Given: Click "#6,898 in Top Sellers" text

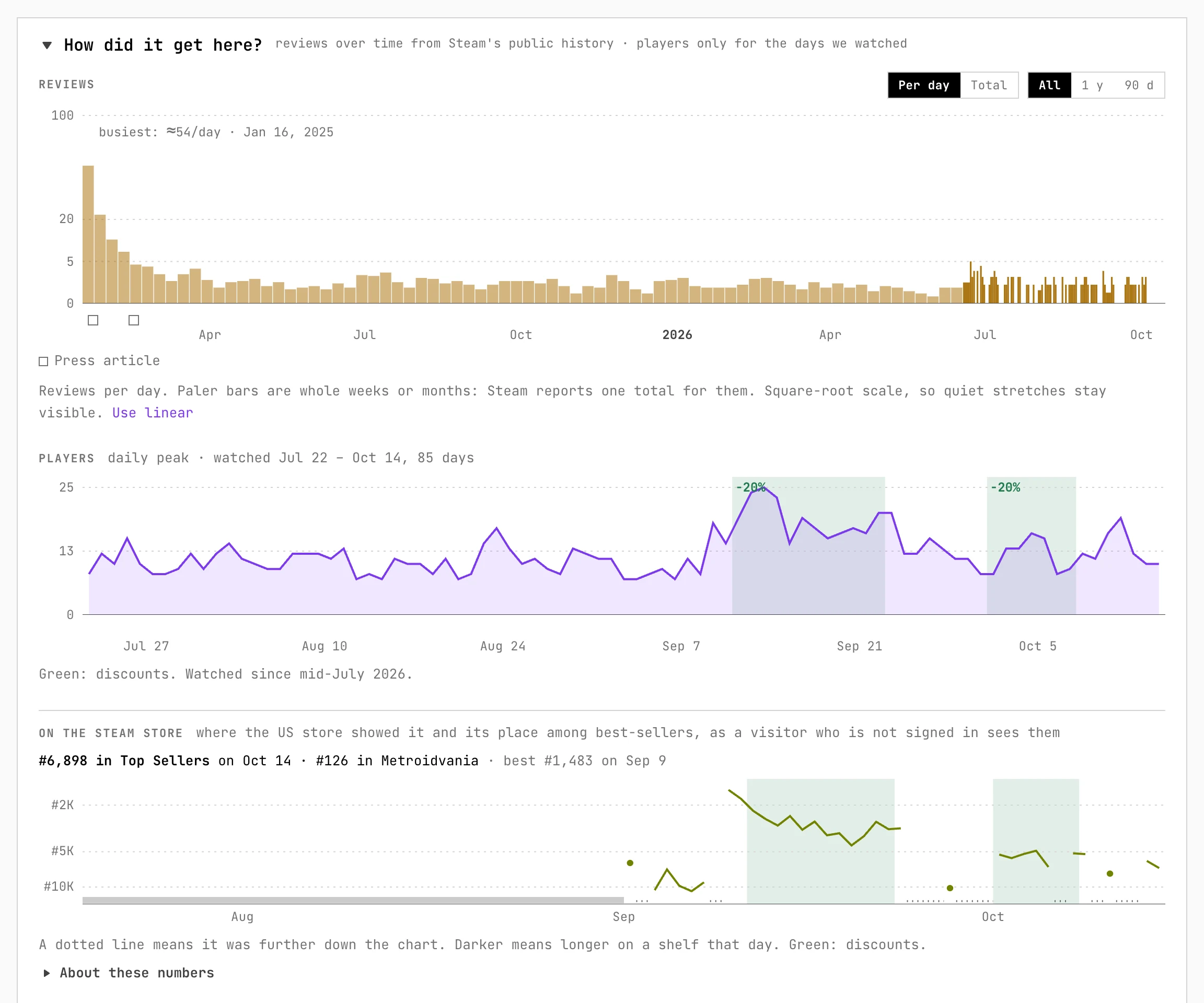Looking at the screenshot, I should click(x=124, y=761).
